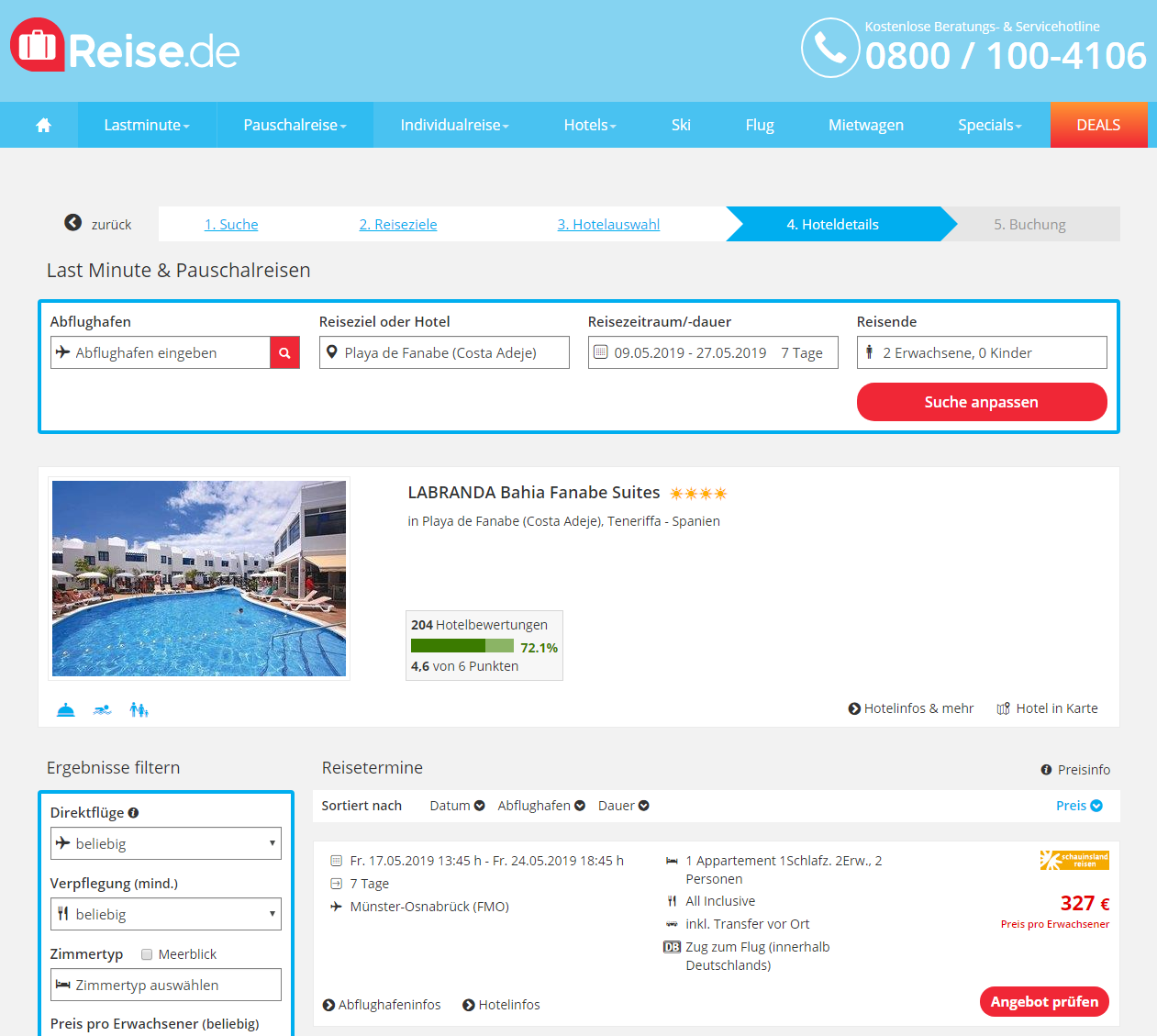Click the Direktflüge info icon
This screenshot has width=1157, height=1036.
[x=133, y=812]
